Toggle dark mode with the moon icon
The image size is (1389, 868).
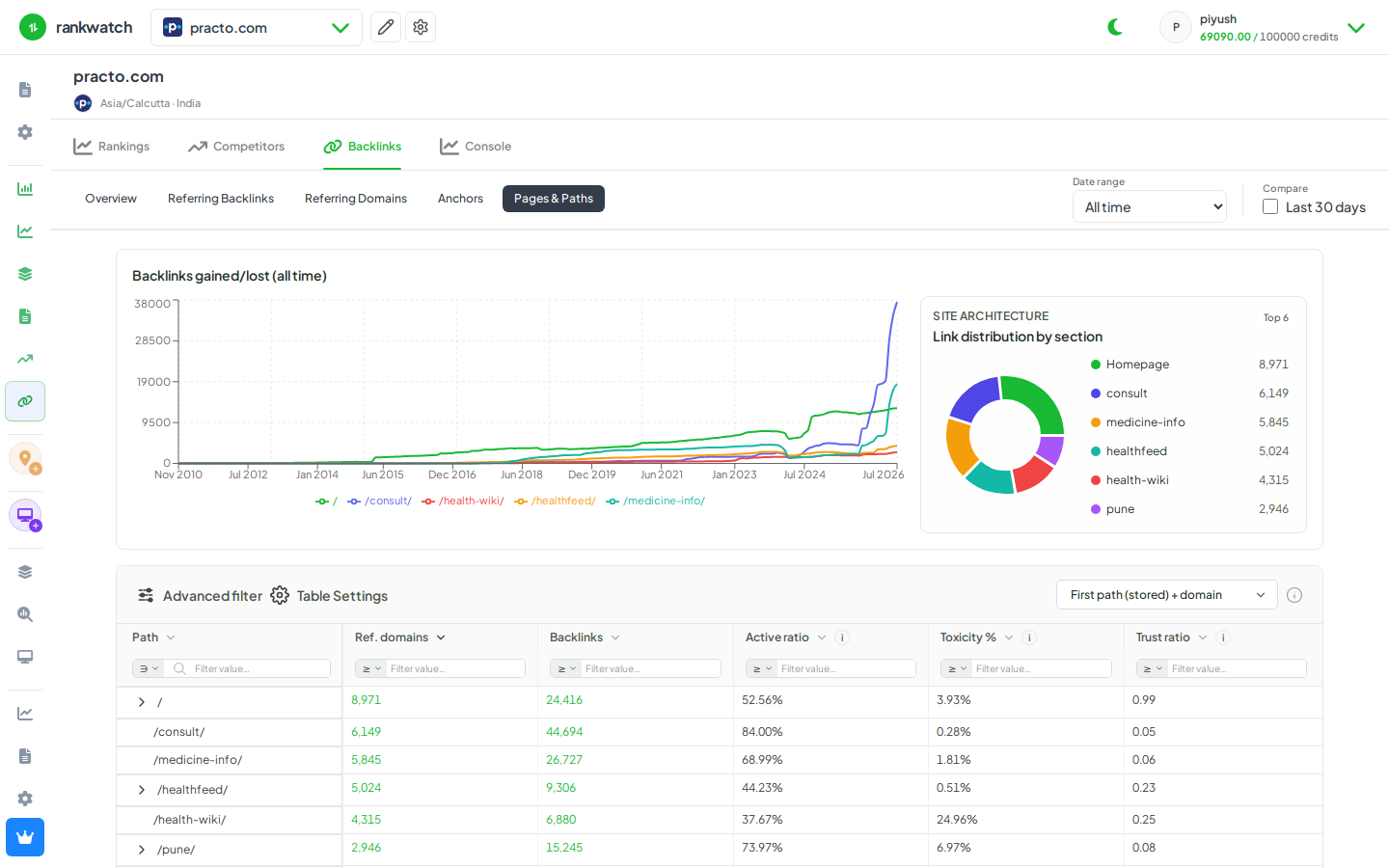[1116, 27]
